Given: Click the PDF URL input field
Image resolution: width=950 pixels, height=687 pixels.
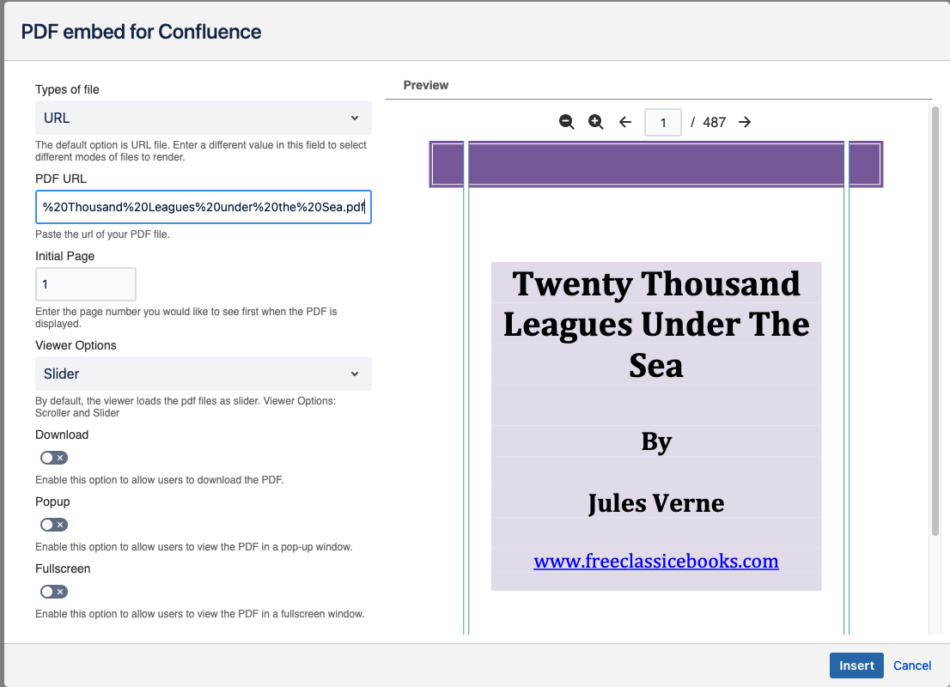Looking at the screenshot, I should pos(204,207).
